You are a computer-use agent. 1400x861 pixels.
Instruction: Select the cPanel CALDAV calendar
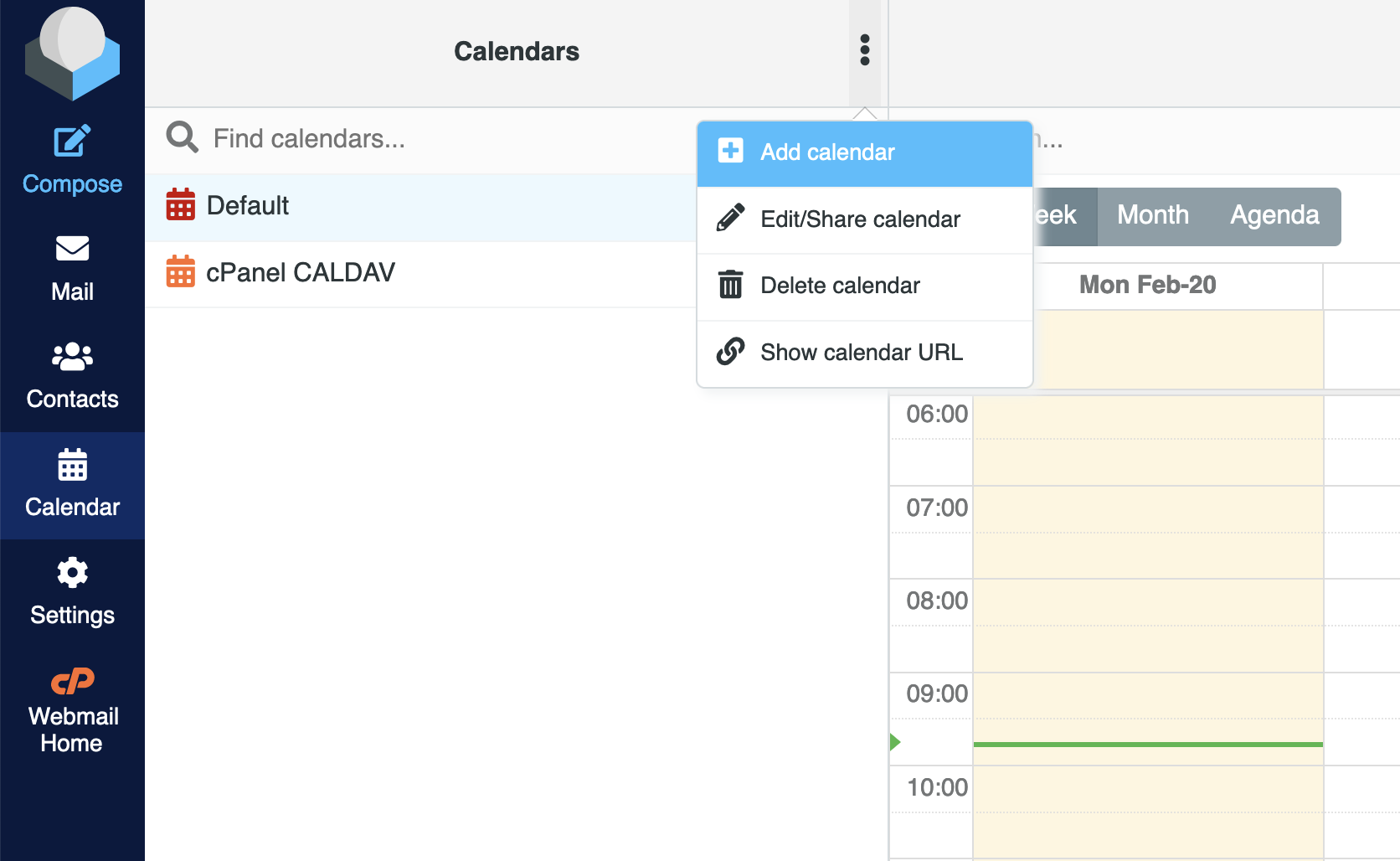301,272
